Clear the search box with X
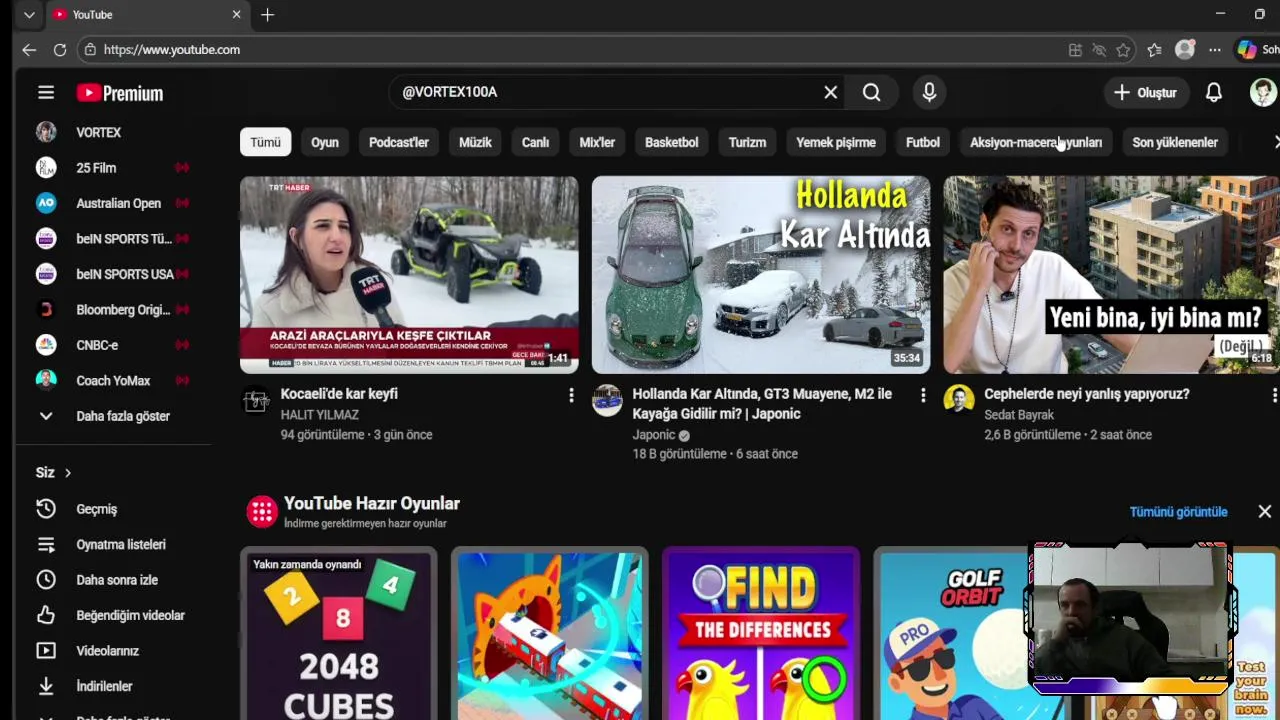Image resolution: width=1280 pixels, height=720 pixels. (x=830, y=92)
